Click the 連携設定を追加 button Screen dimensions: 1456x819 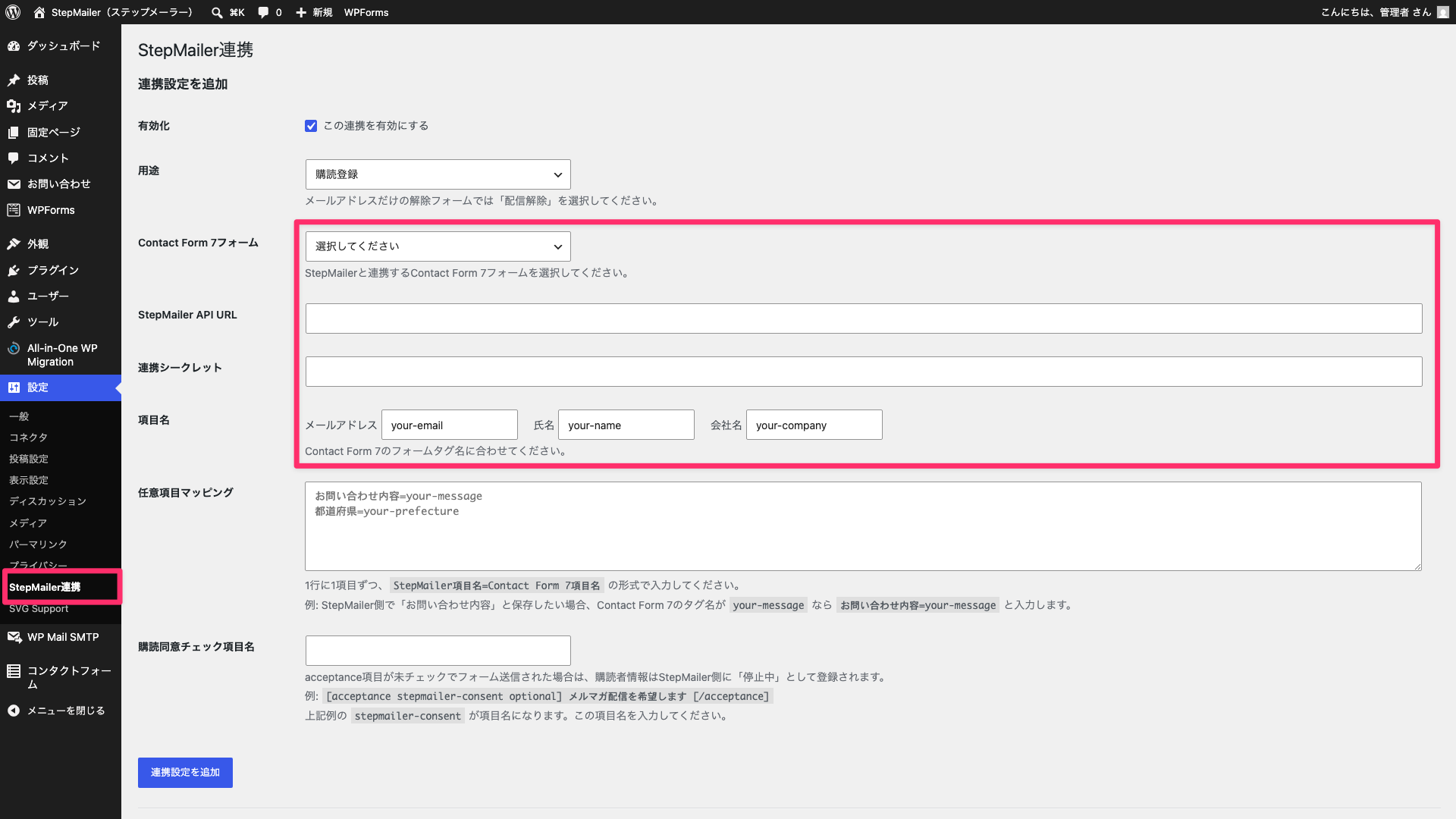(x=185, y=773)
